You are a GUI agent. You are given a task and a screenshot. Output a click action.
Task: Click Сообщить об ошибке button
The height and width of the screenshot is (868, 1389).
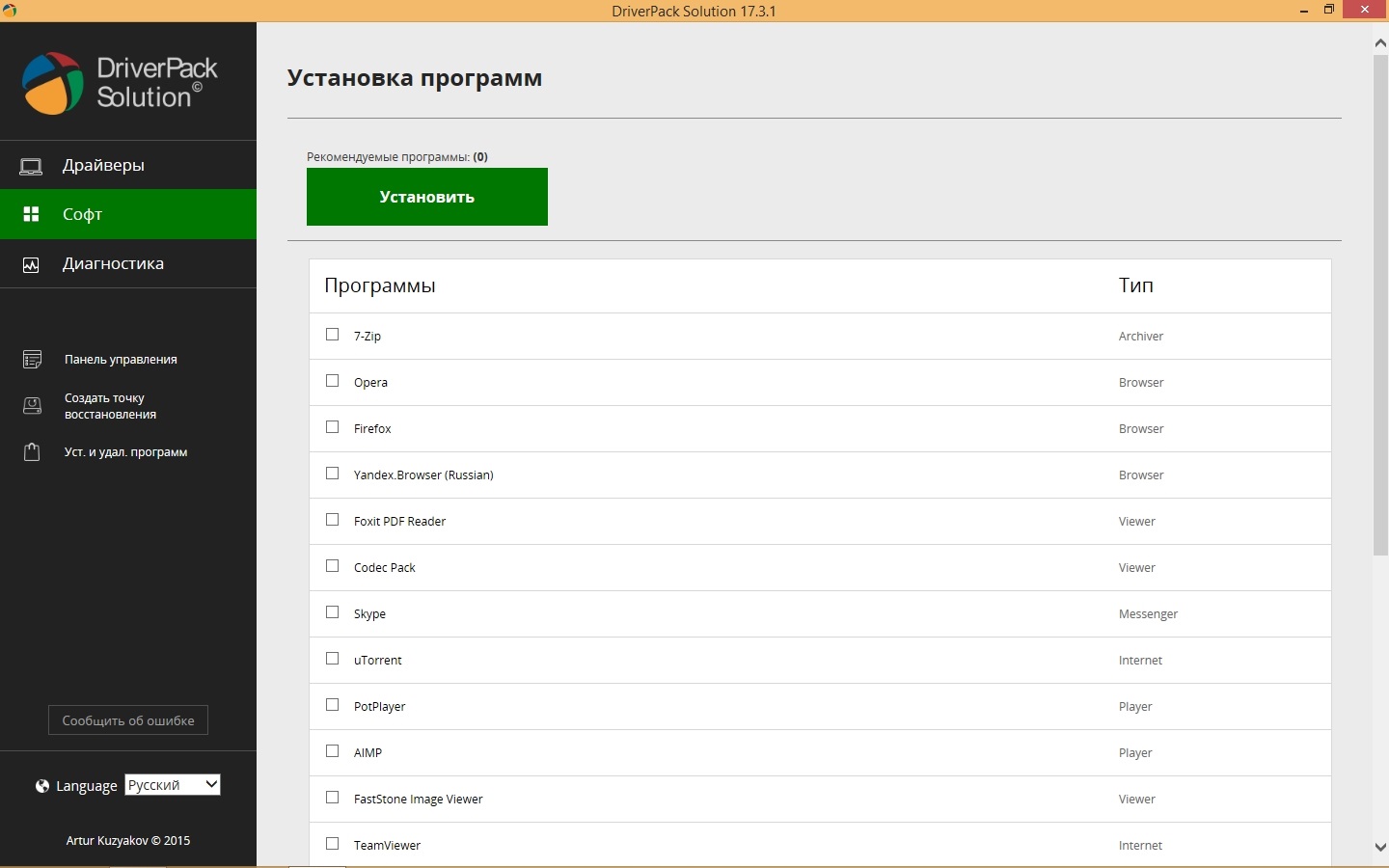128,720
